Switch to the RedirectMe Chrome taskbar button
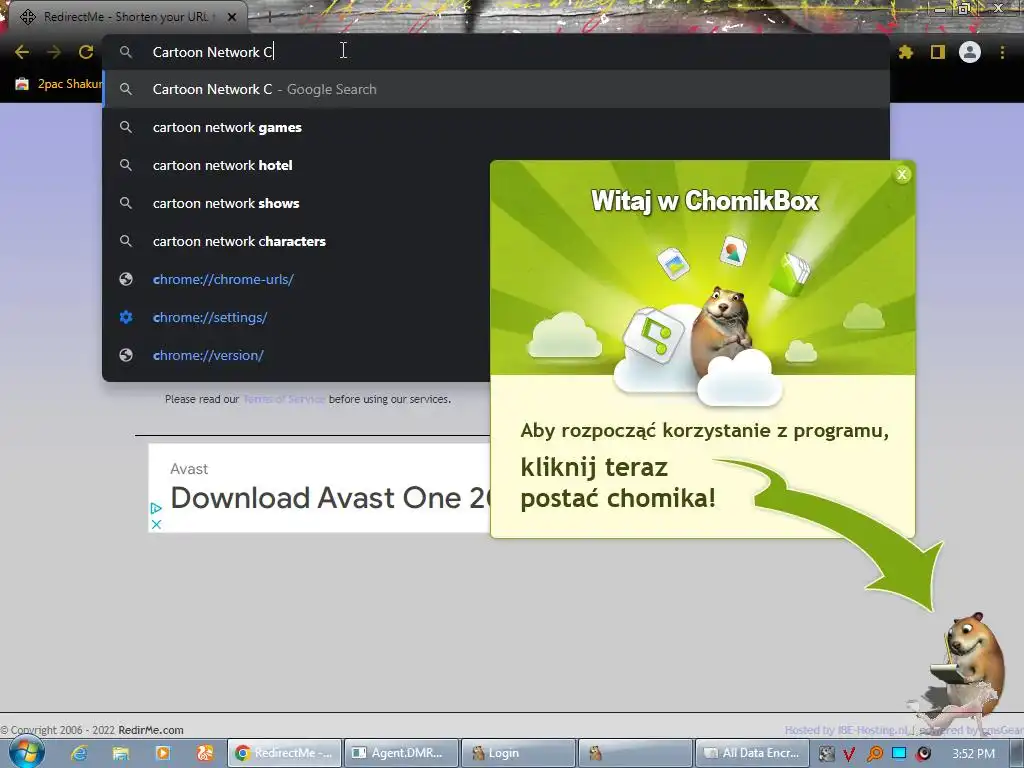 coord(284,753)
